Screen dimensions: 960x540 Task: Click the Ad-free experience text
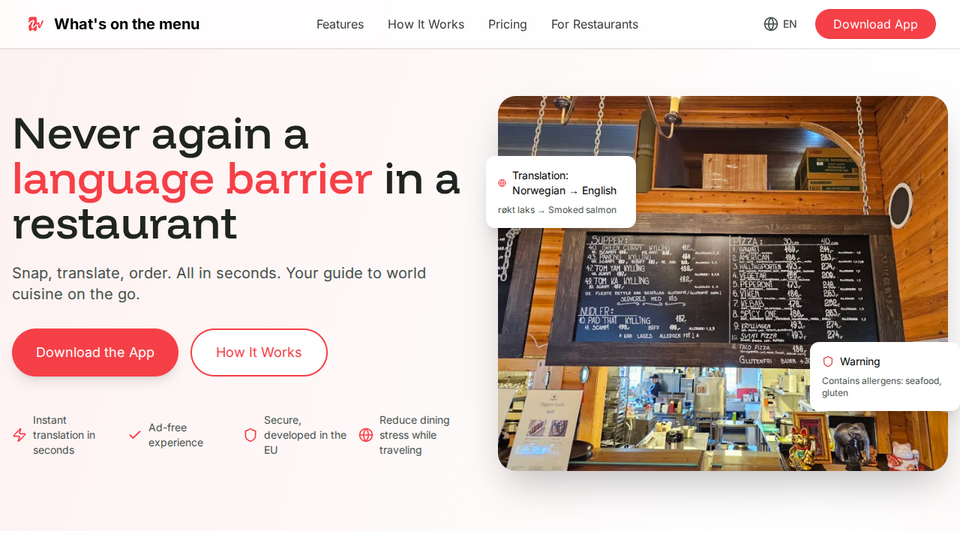(176, 435)
